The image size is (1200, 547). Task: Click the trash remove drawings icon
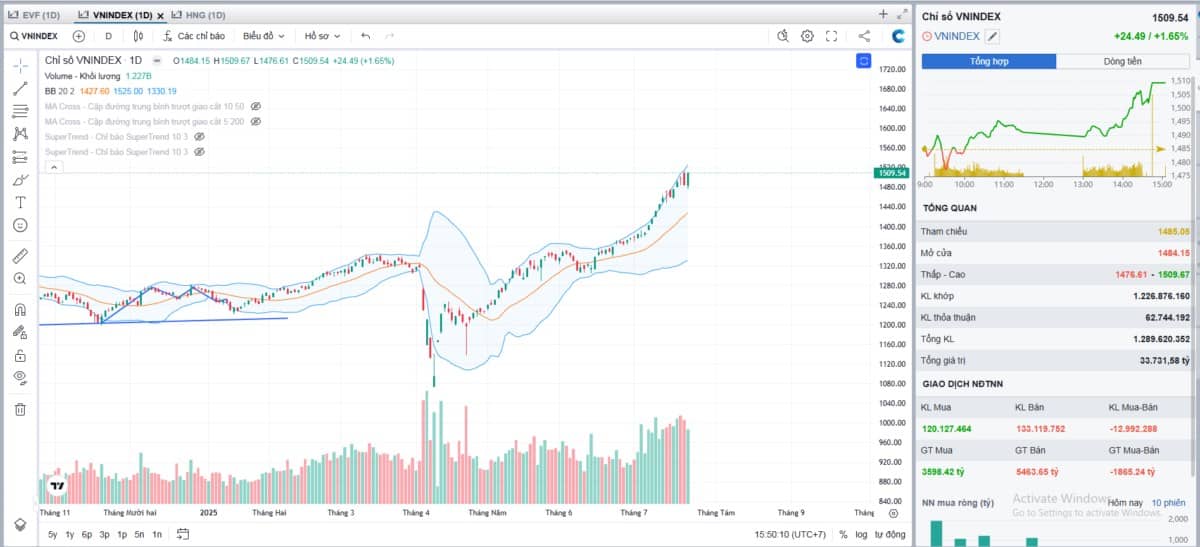point(20,409)
